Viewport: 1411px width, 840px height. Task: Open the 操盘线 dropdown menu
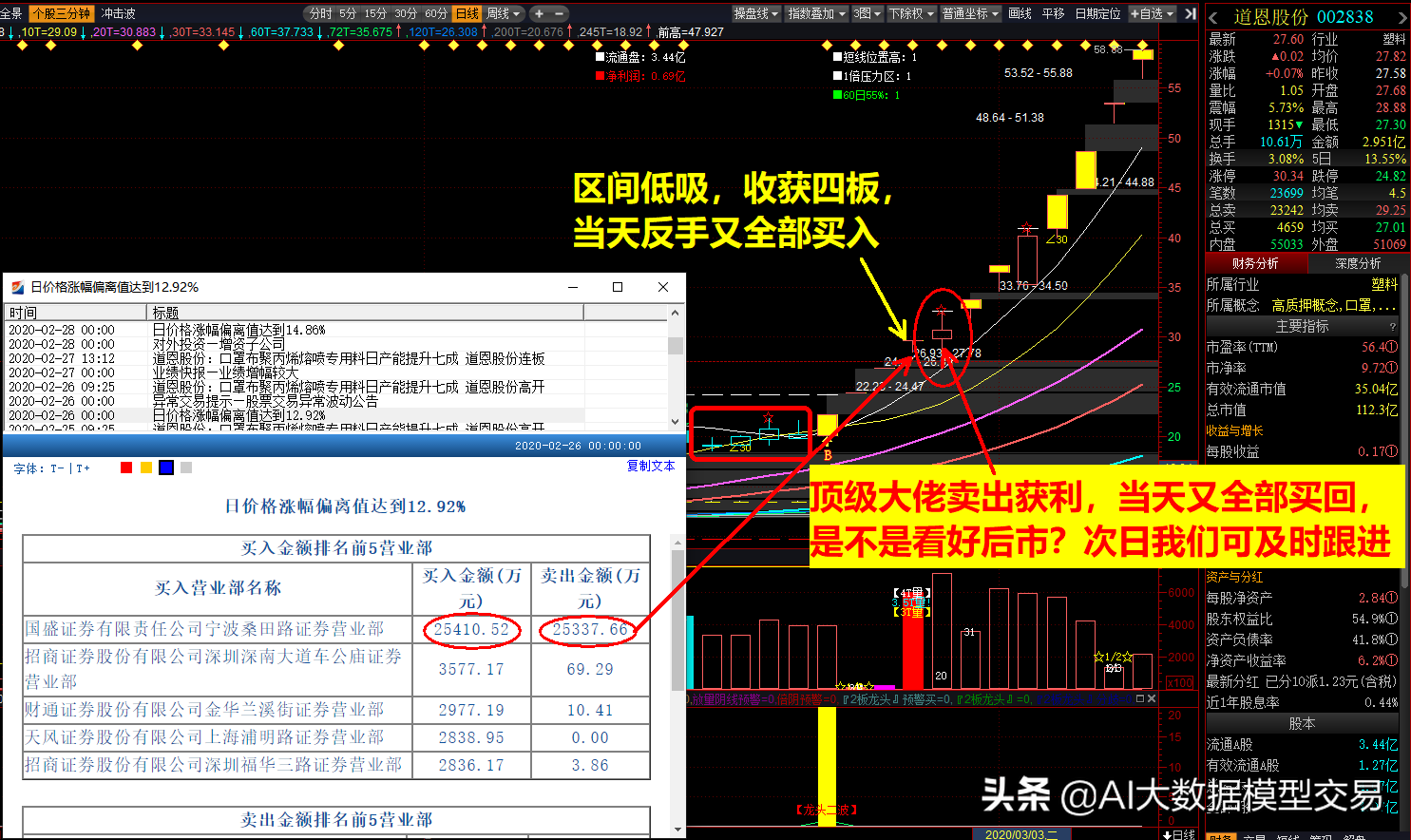[x=756, y=13]
